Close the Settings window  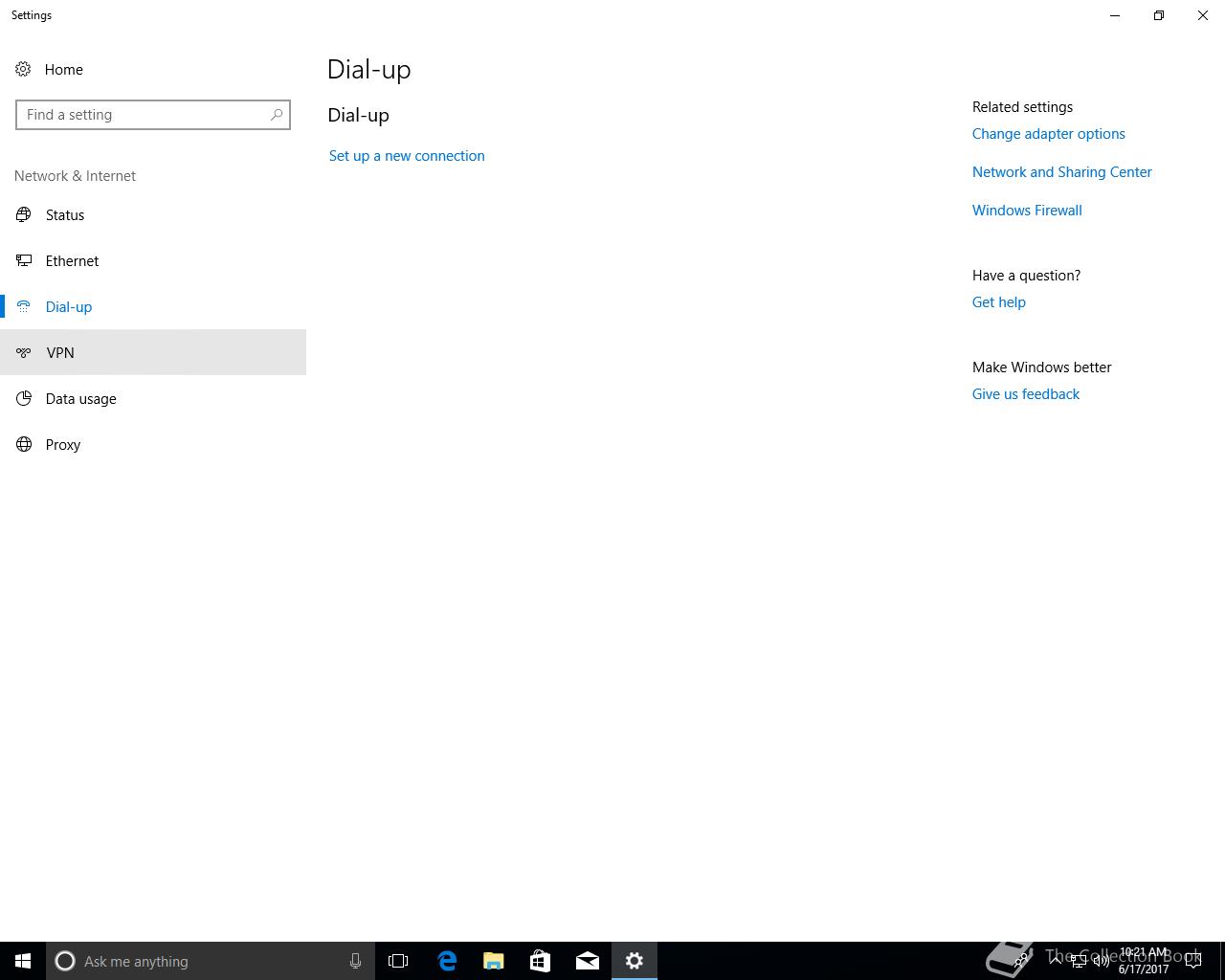pos(1203,15)
